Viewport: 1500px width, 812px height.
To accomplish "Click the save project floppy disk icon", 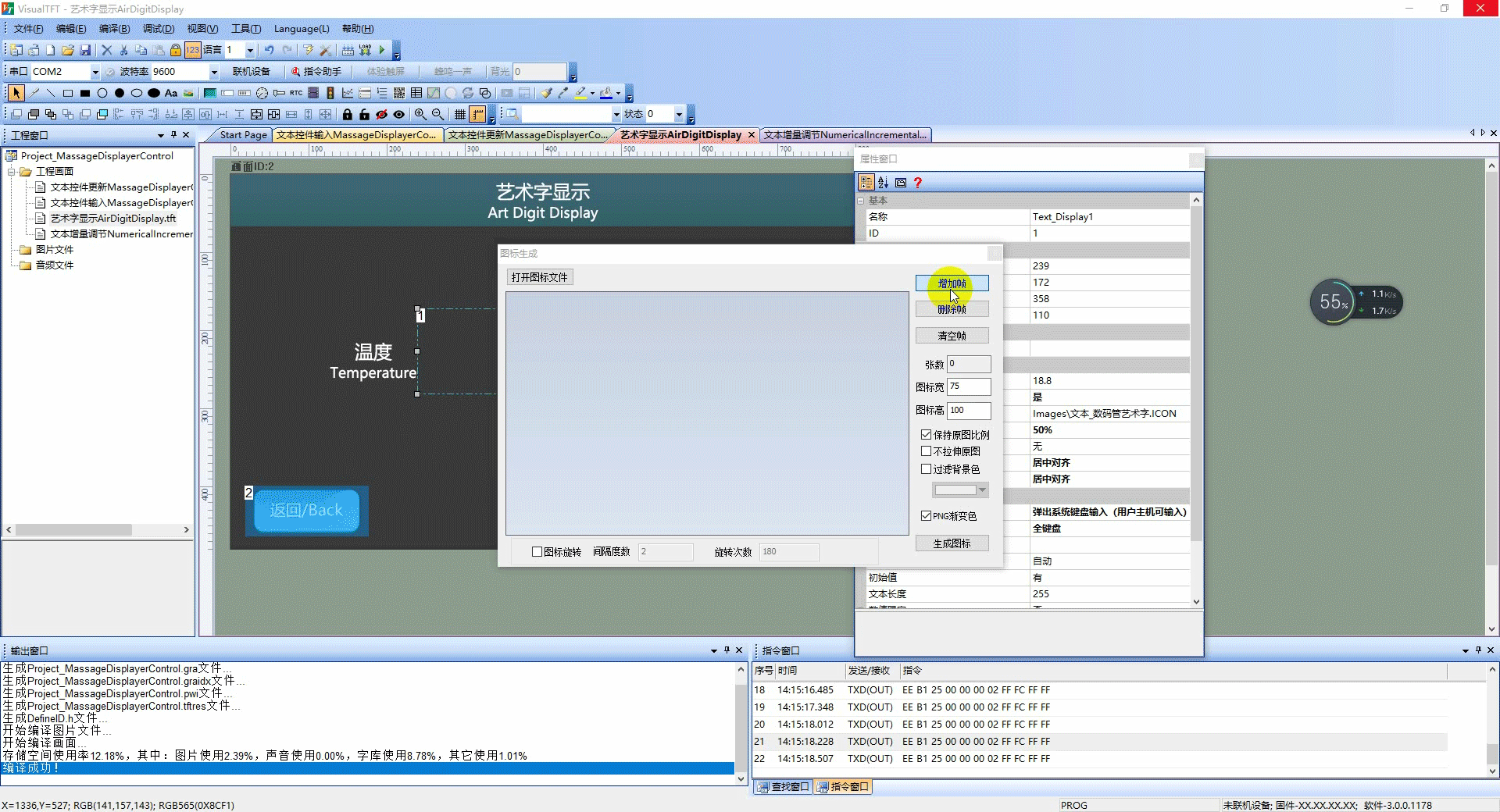I will click(x=85, y=50).
